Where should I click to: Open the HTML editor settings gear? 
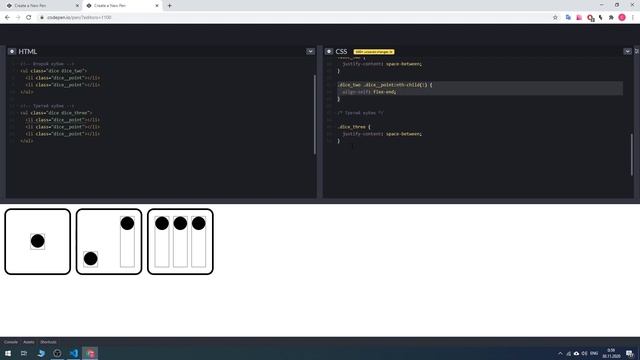coord(12,51)
